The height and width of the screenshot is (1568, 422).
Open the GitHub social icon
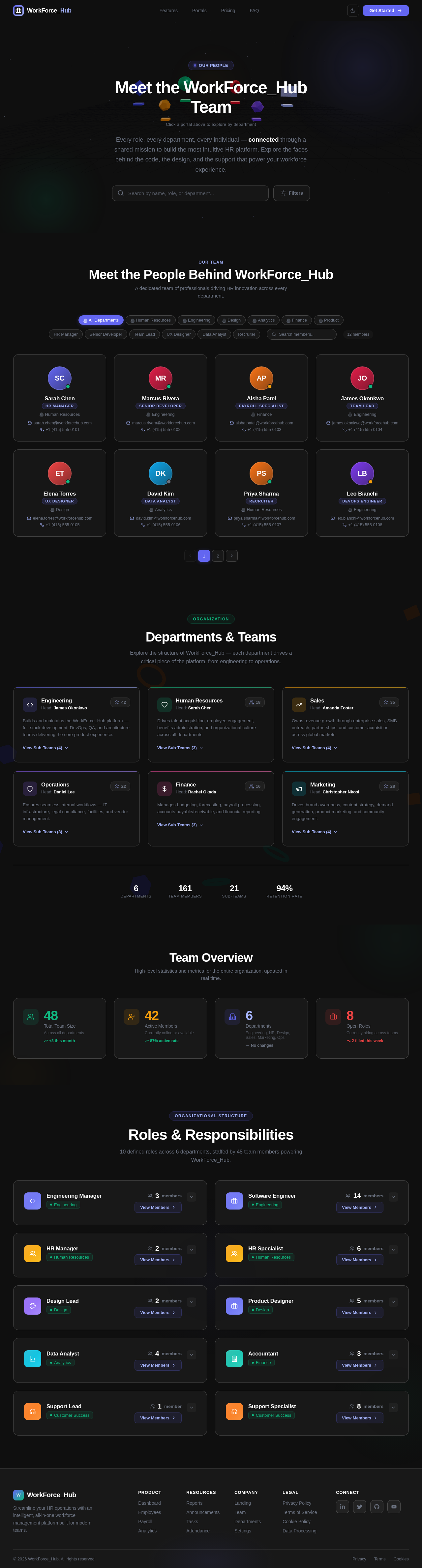coord(377,1506)
